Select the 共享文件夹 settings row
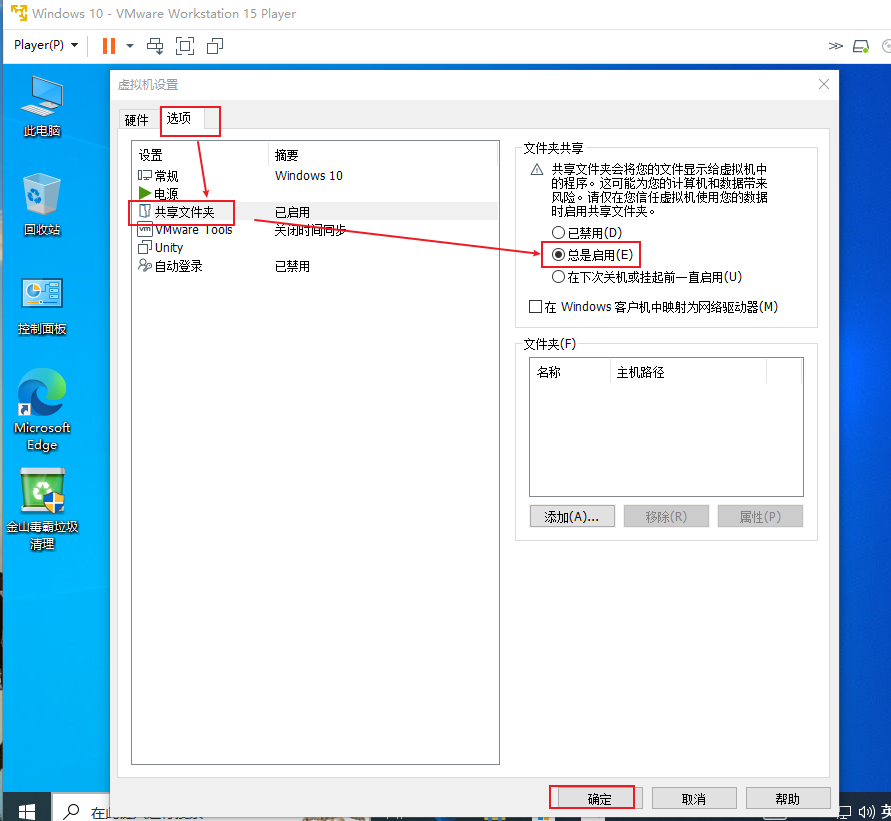The width and height of the screenshot is (891, 821). [x=315, y=212]
